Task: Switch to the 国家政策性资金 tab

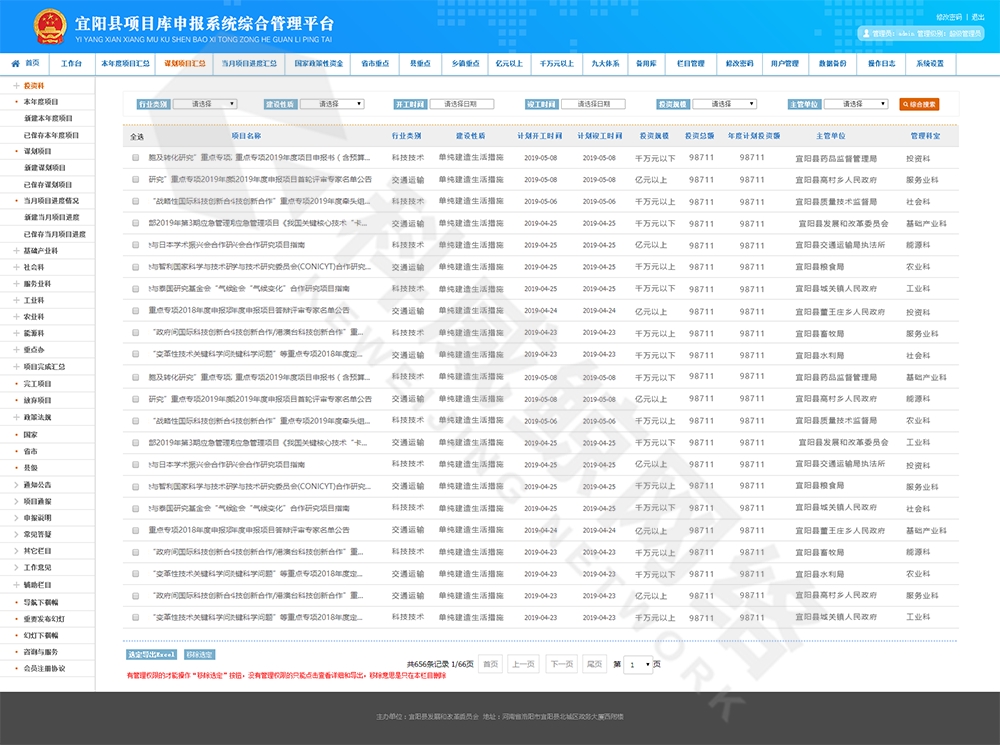Action: (x=318, y=63)
